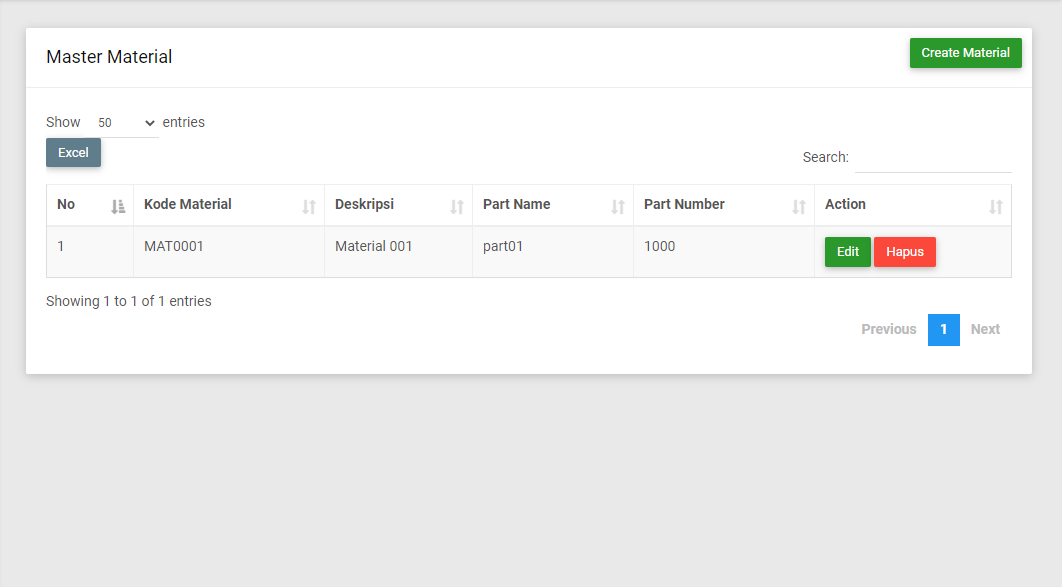Click the Deskripsi column sort arrows
Image resolution: width=1062 pixels, height=587 pixels.
click(x=457, y=206)
